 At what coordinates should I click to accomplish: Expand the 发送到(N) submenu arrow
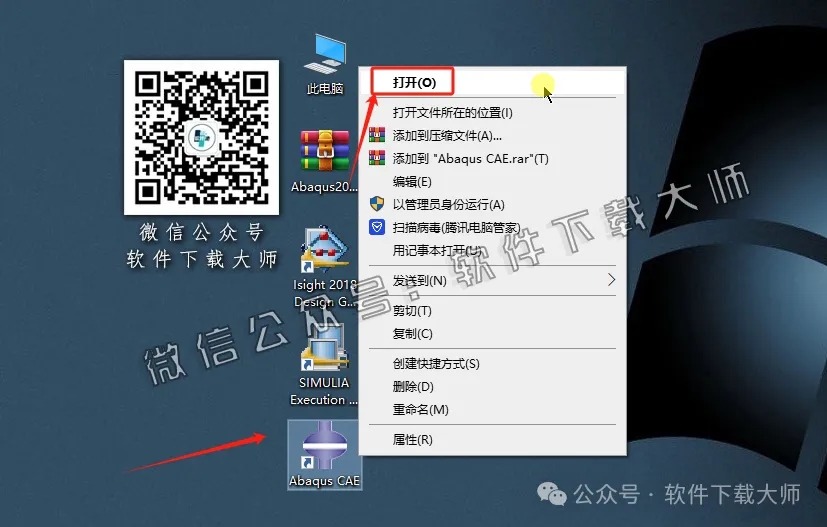point(611,280)
